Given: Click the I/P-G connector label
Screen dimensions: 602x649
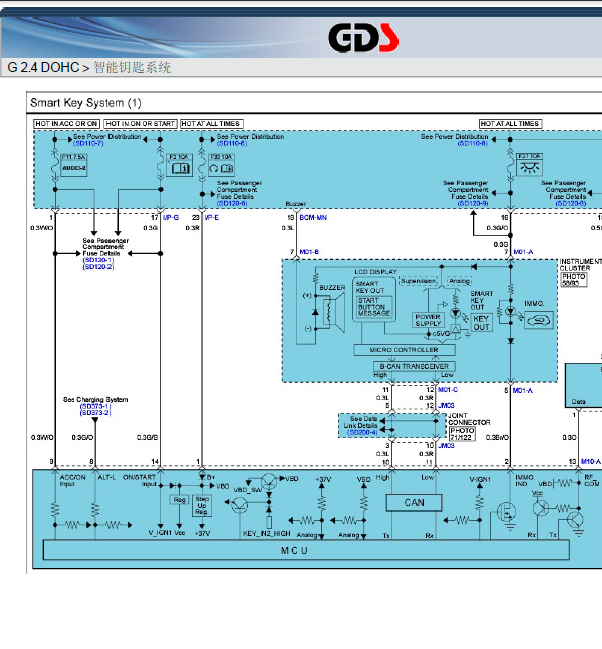Looking at the screenshot, I should [x=171, y=217].
